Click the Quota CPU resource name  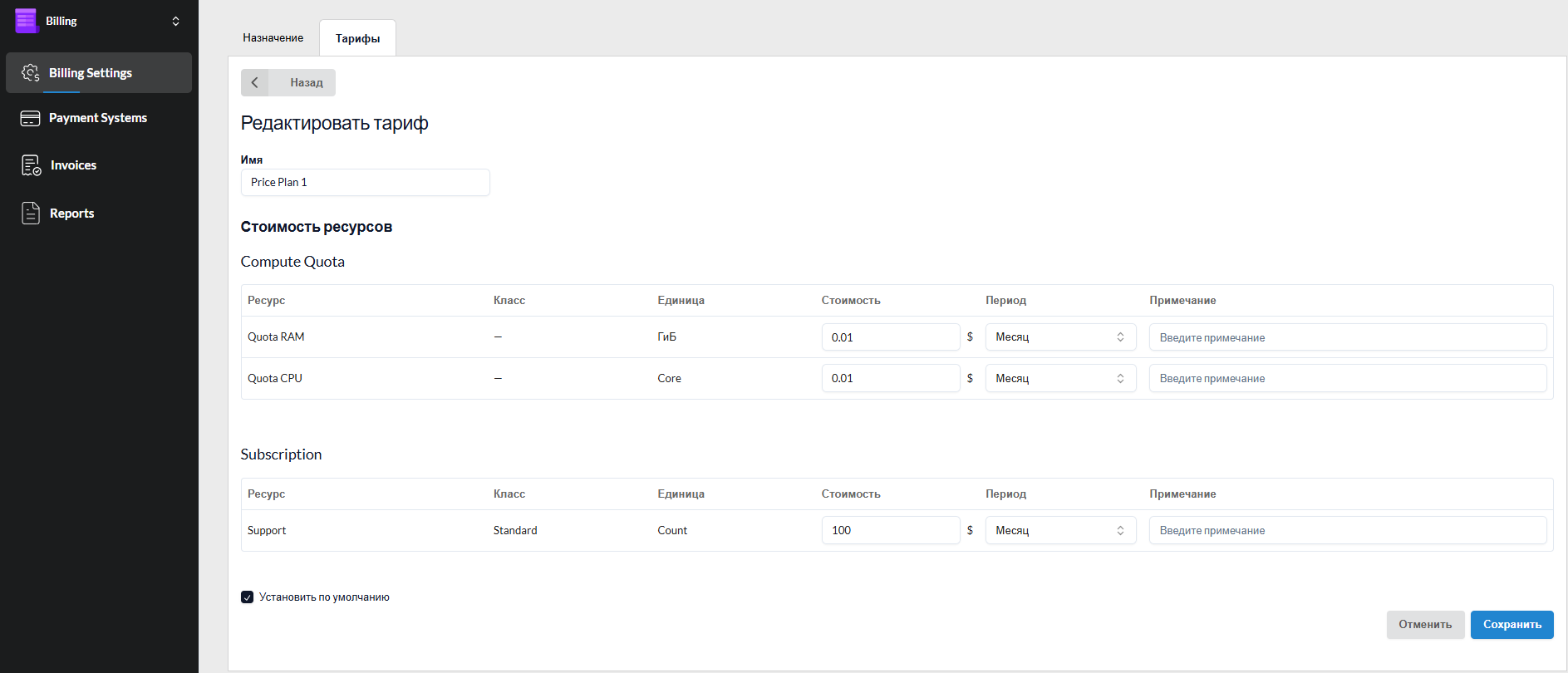pyautogui.click(x=275, y=378)
